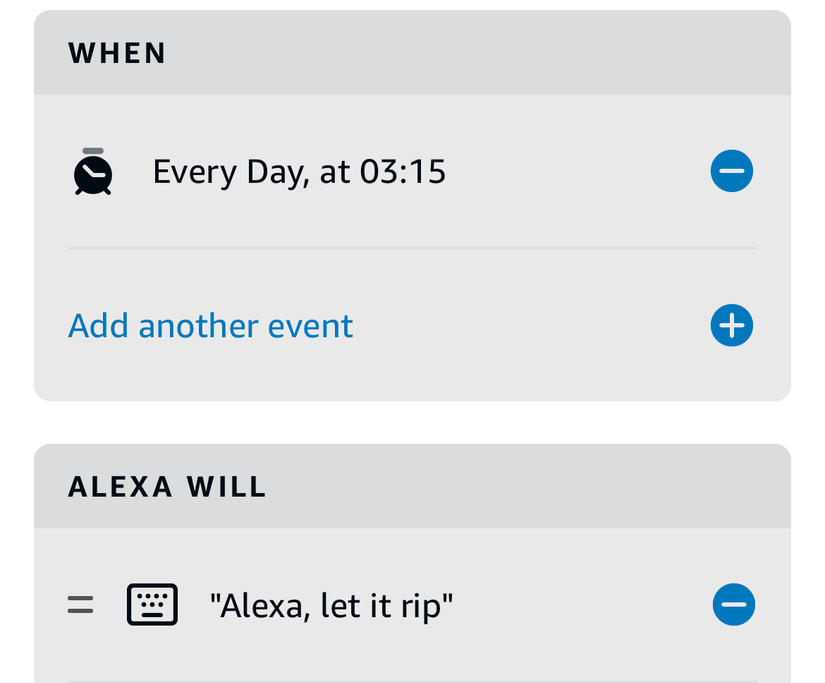Open 'Add another event'
Image resolution: width=825 pixels, height=683 pixels.
pyautogui.click(x=210, y=325)
